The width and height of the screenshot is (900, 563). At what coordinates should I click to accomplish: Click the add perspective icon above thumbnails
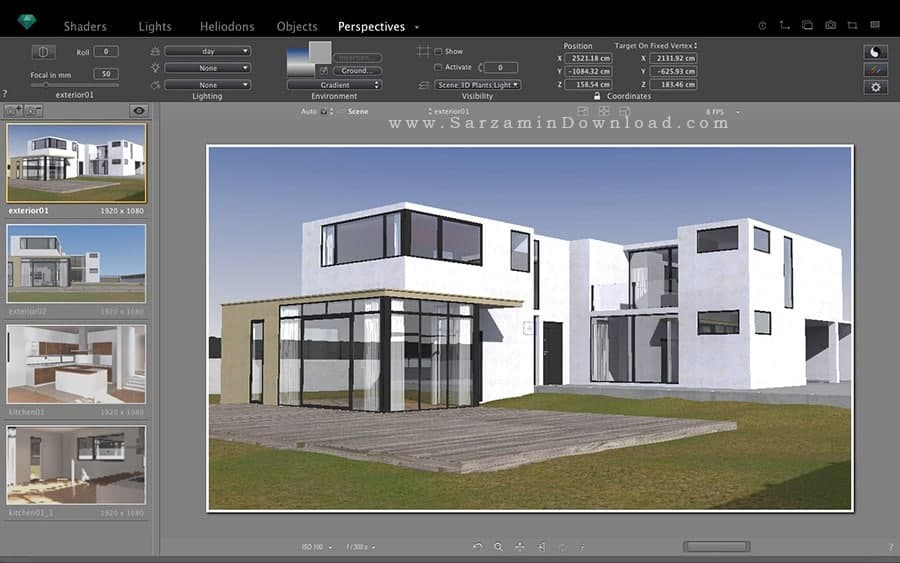tap(13, 111)
